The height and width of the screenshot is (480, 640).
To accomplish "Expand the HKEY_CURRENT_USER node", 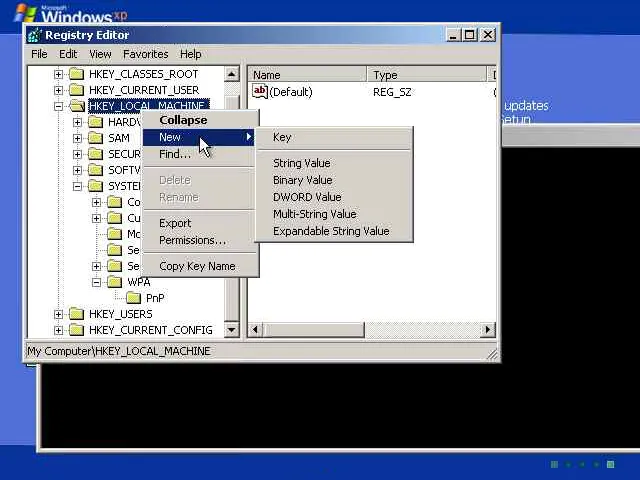I will pyautogui.click(x=58, y=90).
